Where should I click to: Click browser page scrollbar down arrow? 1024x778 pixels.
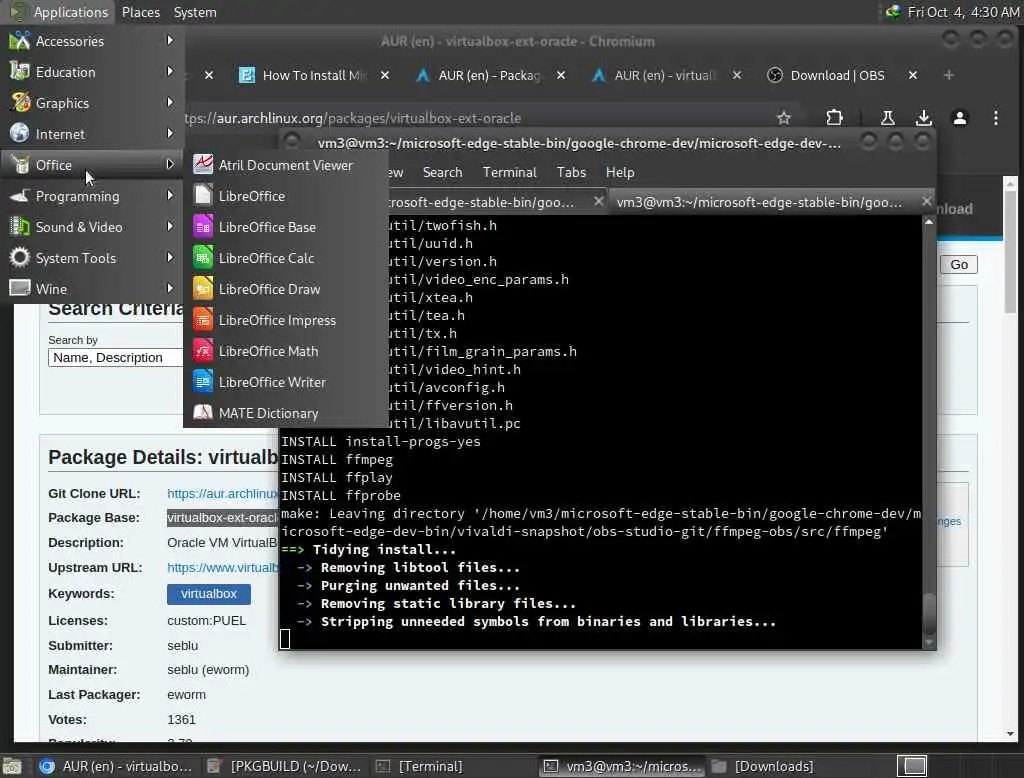(1010, 734)
